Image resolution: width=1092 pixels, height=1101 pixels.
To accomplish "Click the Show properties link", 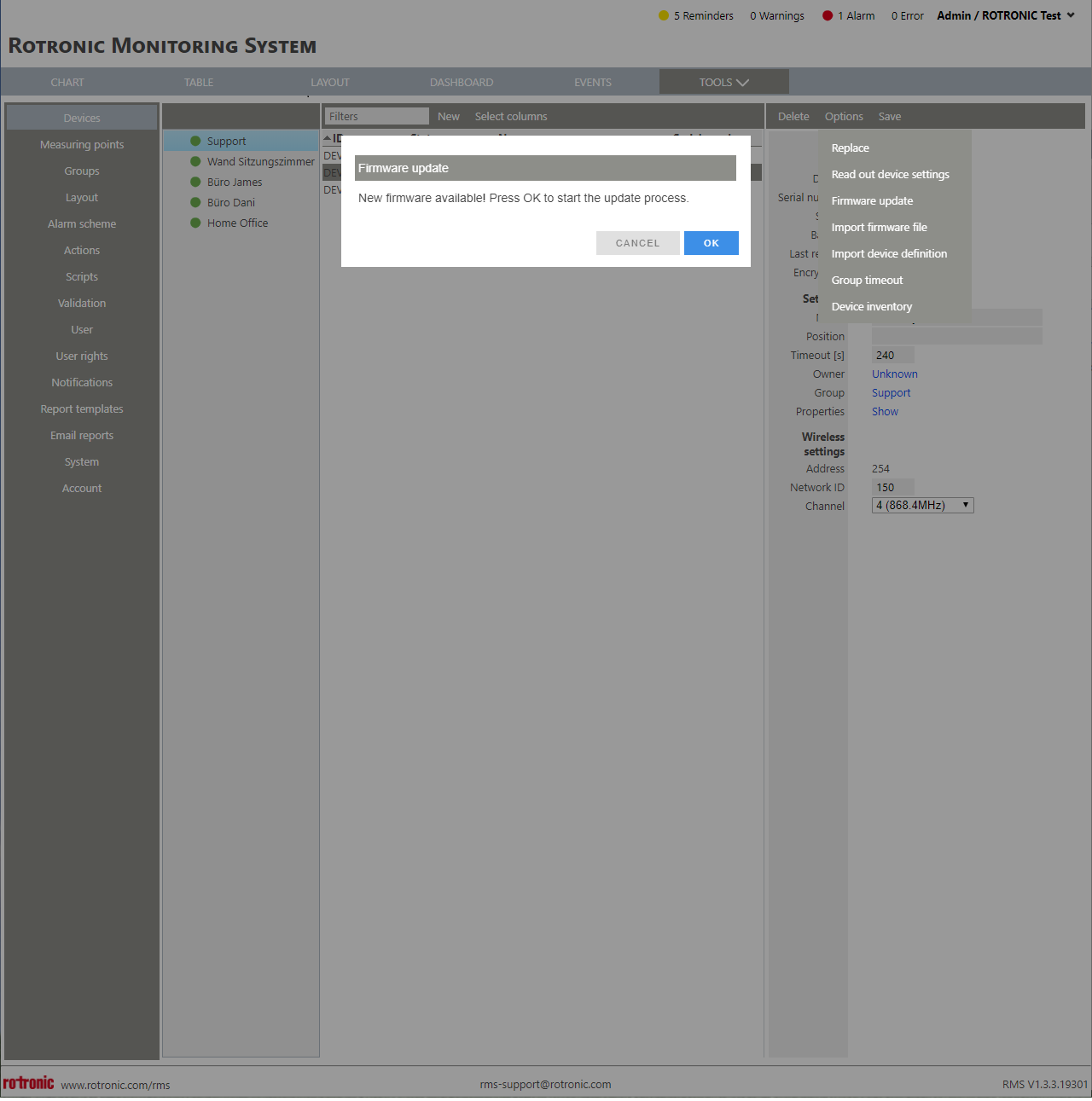I will (x=885, y=412).
